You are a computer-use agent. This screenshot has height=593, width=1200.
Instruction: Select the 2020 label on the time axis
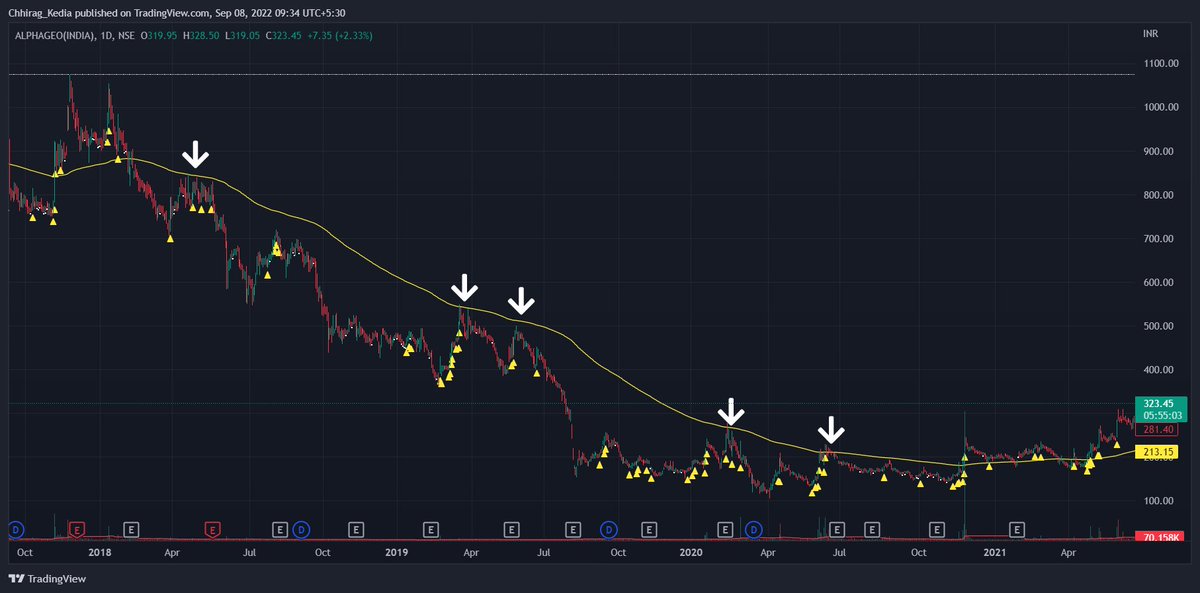coord(693,551)
